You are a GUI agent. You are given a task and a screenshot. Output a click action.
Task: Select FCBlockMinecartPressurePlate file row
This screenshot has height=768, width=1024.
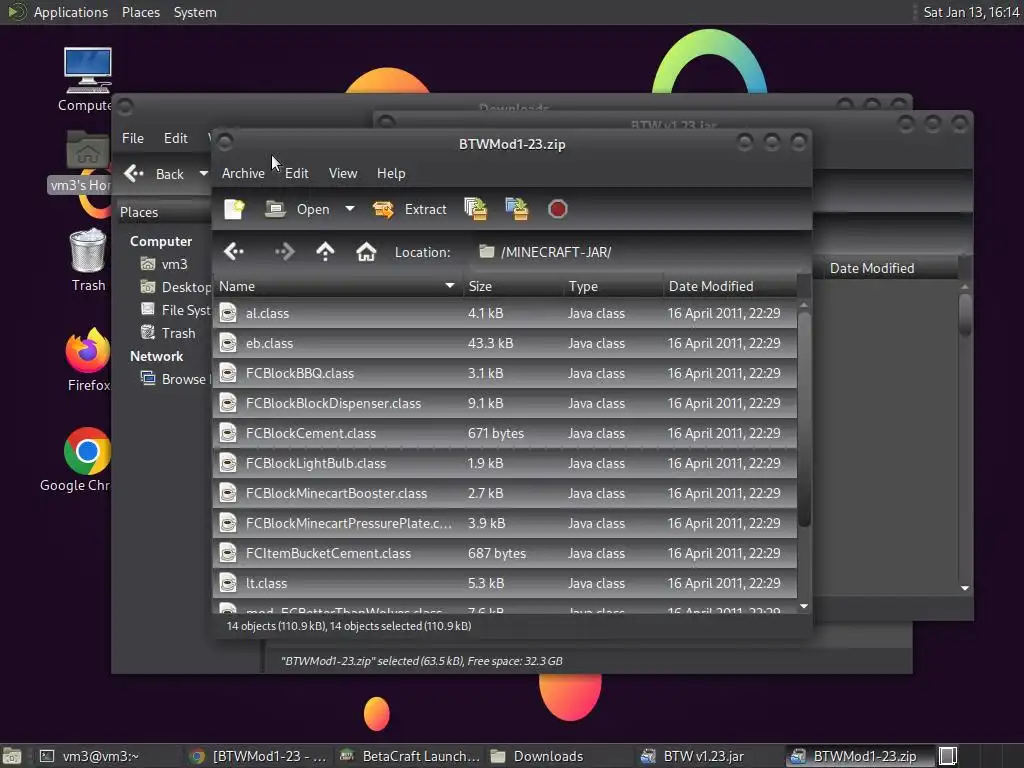tap(505, 524)
